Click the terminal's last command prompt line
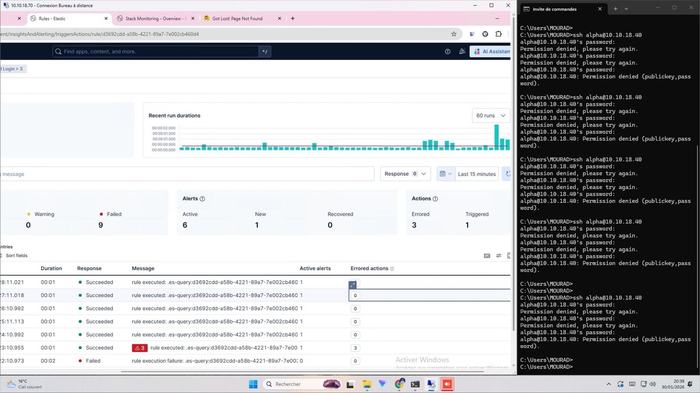This screenshot has height=393, width=700. point(546,367)
